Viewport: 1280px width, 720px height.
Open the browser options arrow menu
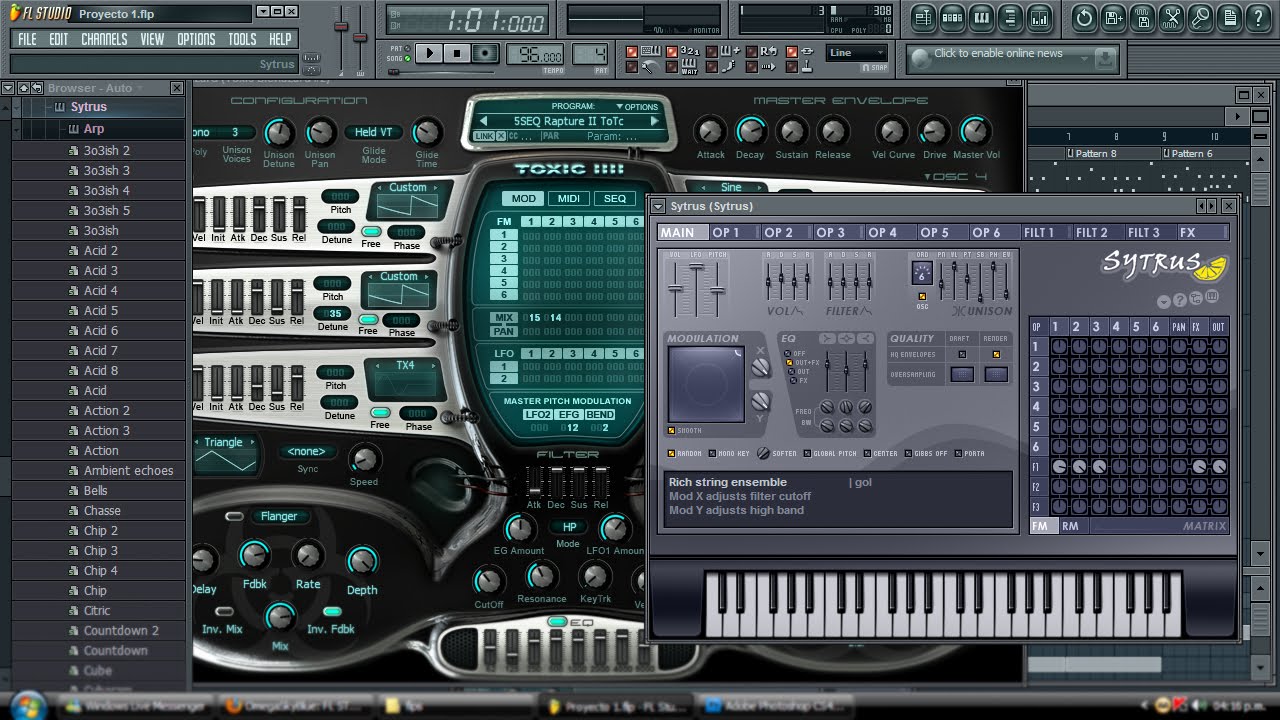pos(8,88)
